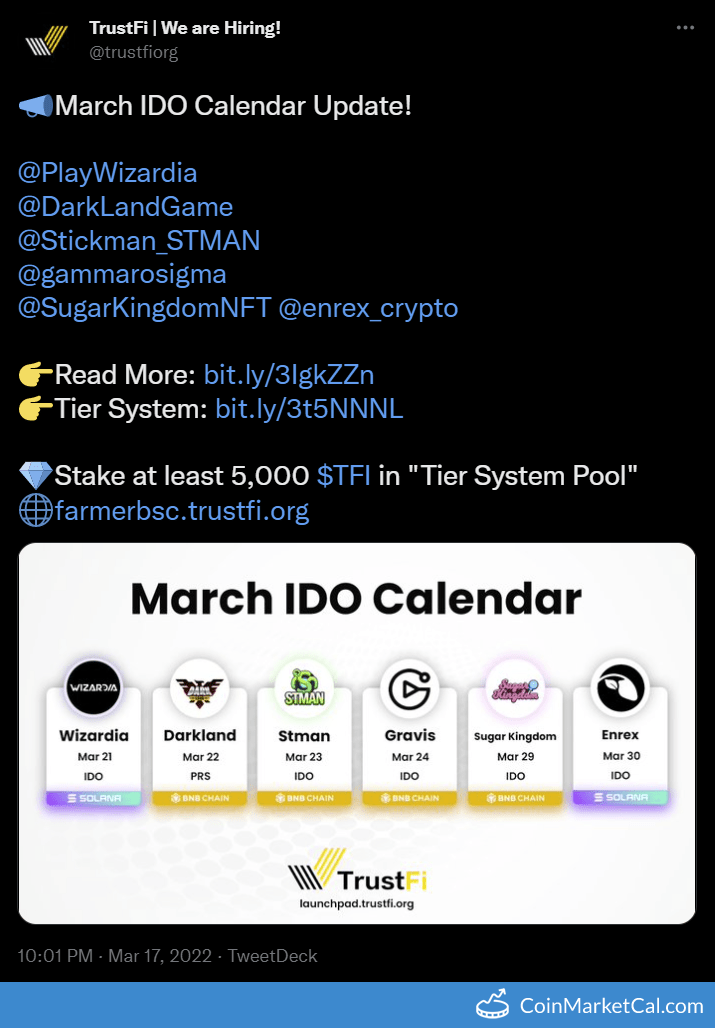Follow the Read More bit.ly/3IgkZZn link
715x1028 pixels.
click(x=289, y=375)
